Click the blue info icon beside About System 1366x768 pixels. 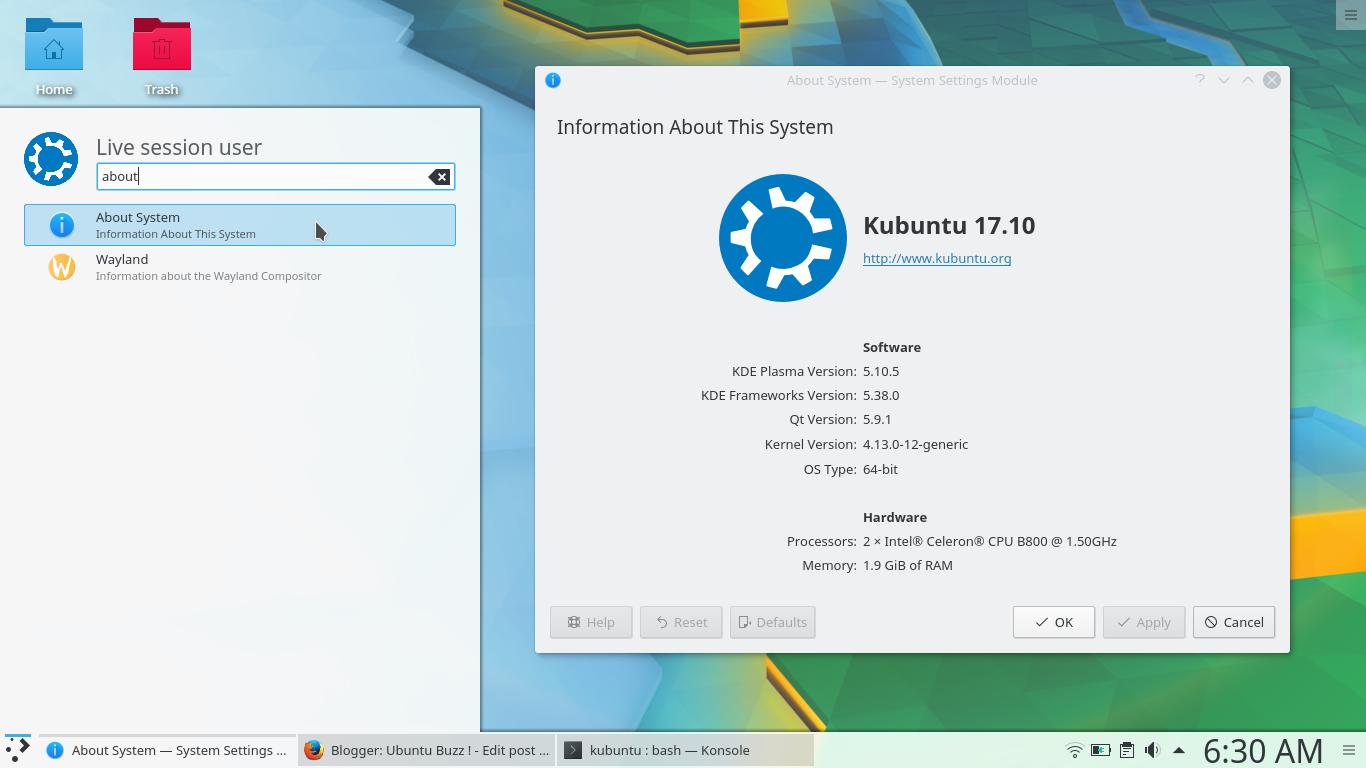click(x=61, y=225)
